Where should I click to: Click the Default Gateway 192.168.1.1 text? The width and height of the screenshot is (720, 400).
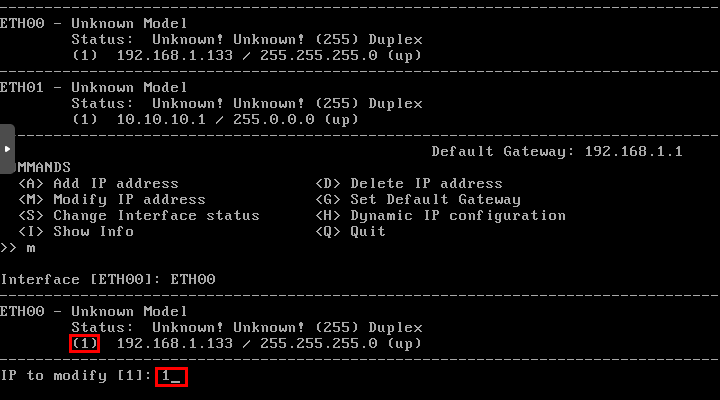(x=557, y=152)
